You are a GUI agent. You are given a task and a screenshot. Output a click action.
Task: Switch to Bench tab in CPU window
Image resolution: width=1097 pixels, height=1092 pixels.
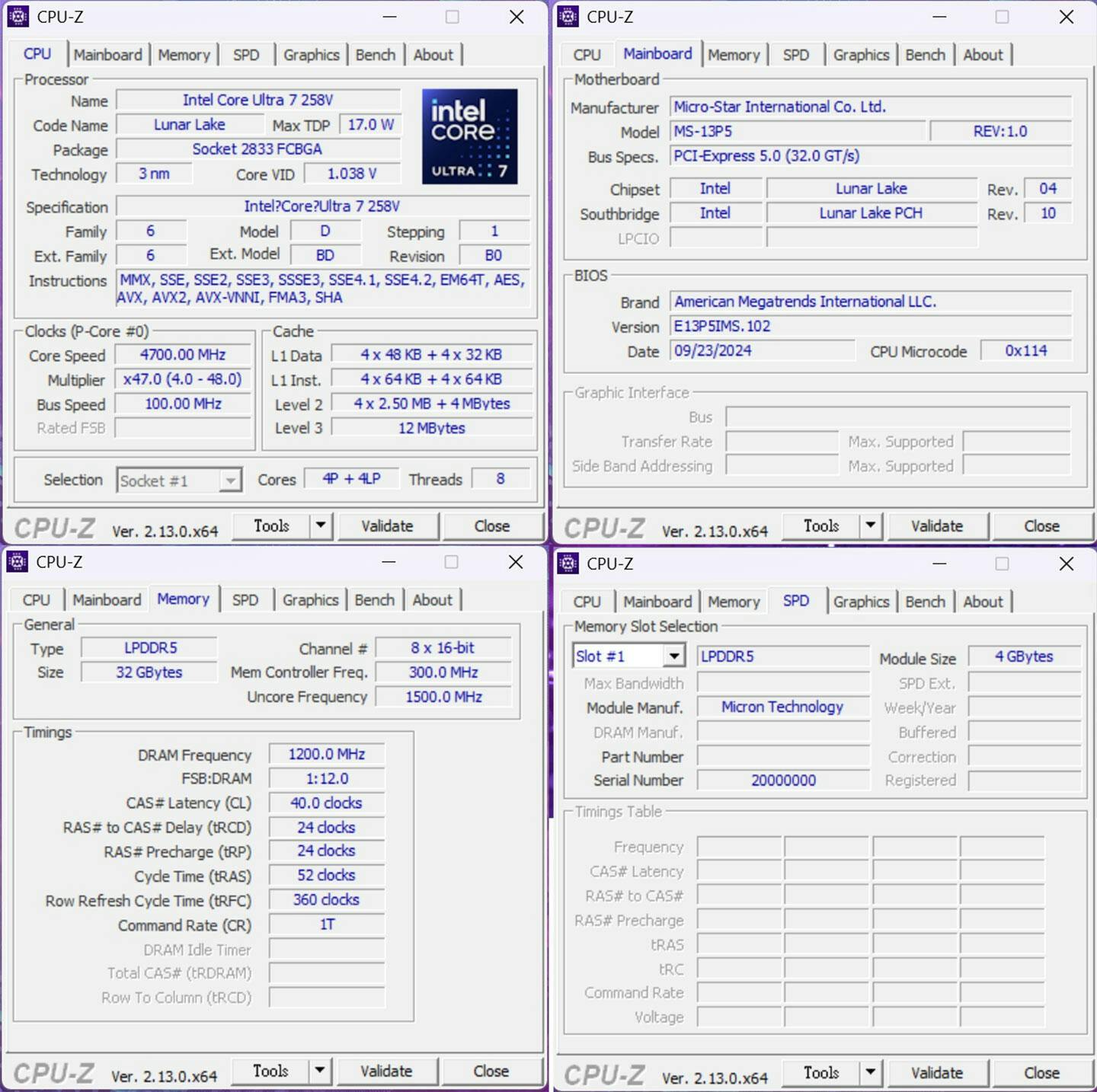(375, 55)
